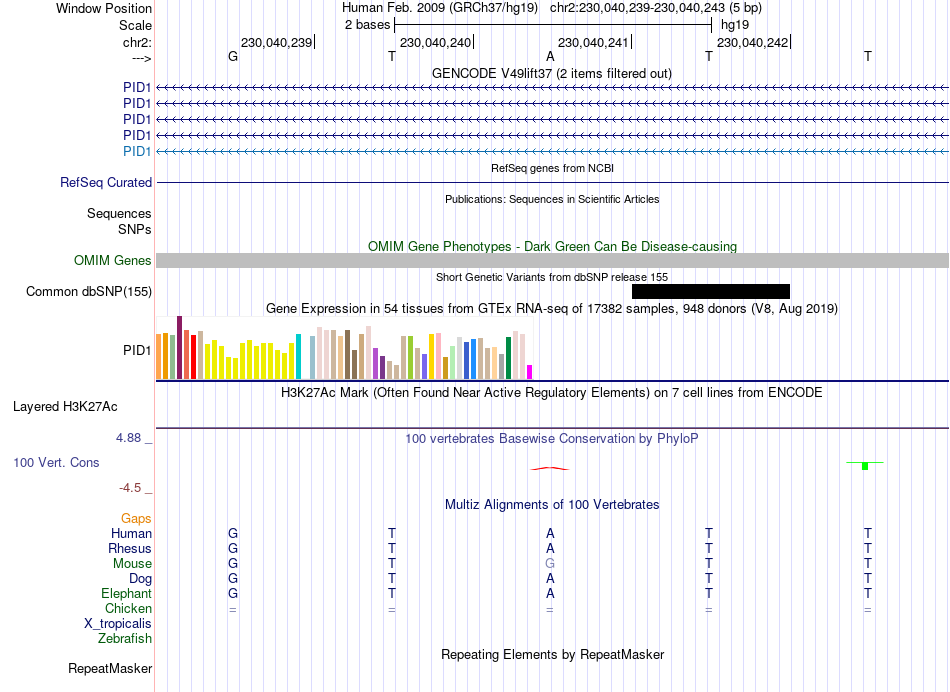Click the ---> strand direction arrow

click(x=142, y=58)
